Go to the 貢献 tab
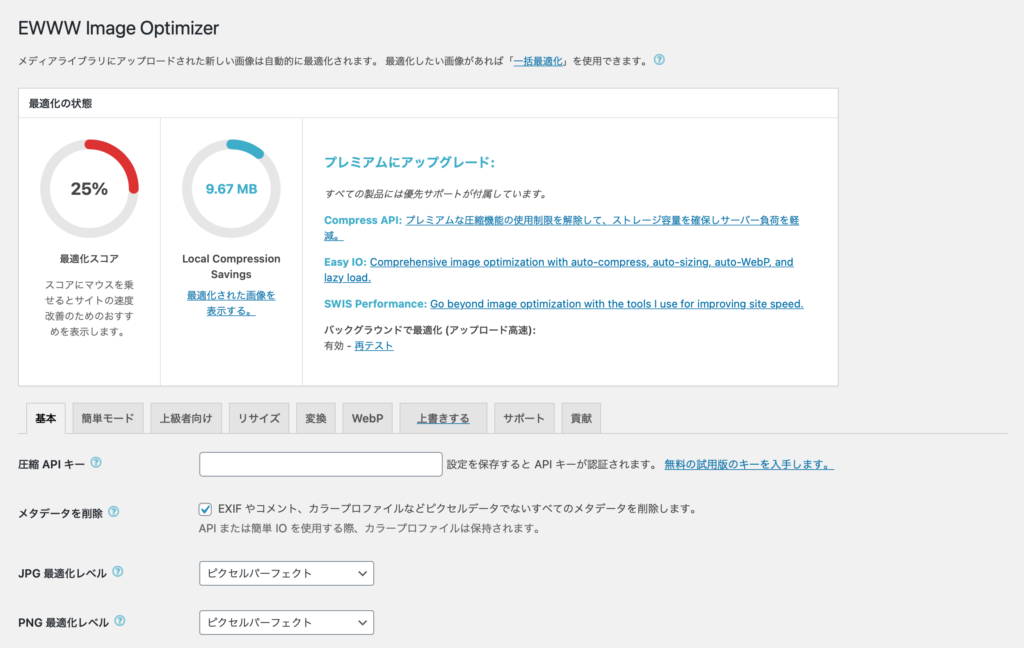Screen dimensions: 1024x648 (581, 418)
